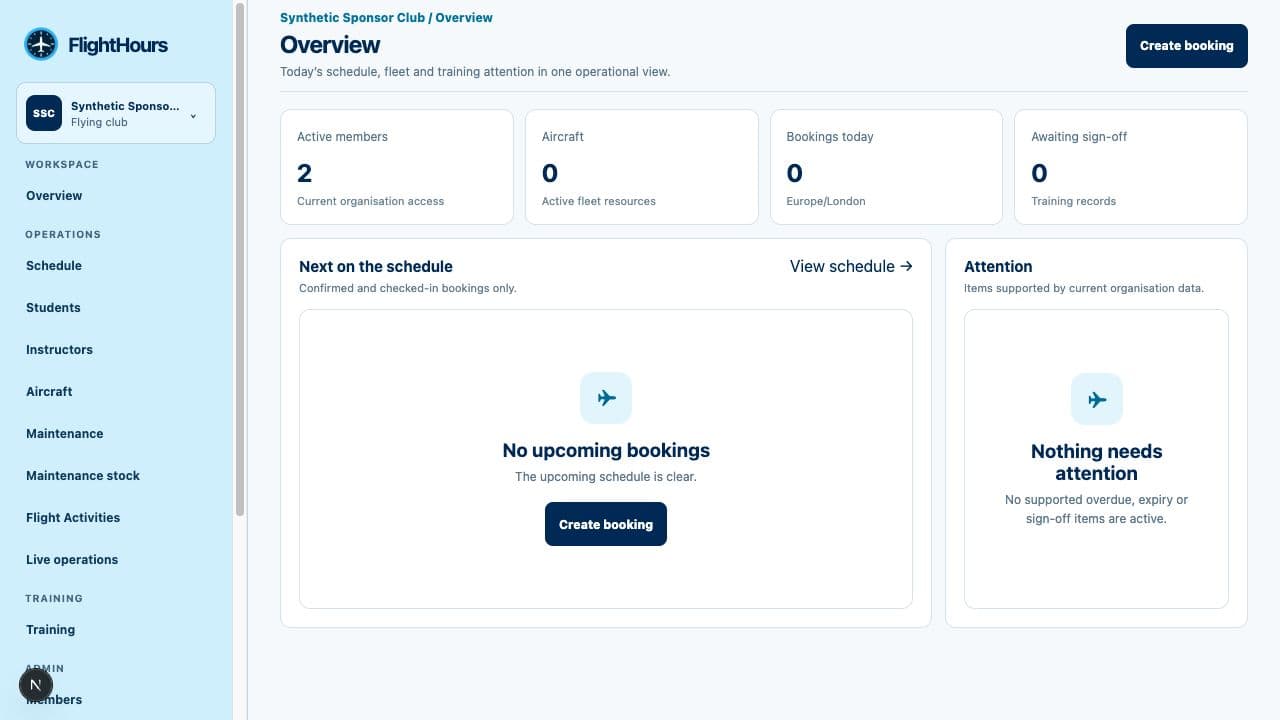Open the Maintenance sidebar item
Viewport: 1280px width, 720px height.
[64, 434]
